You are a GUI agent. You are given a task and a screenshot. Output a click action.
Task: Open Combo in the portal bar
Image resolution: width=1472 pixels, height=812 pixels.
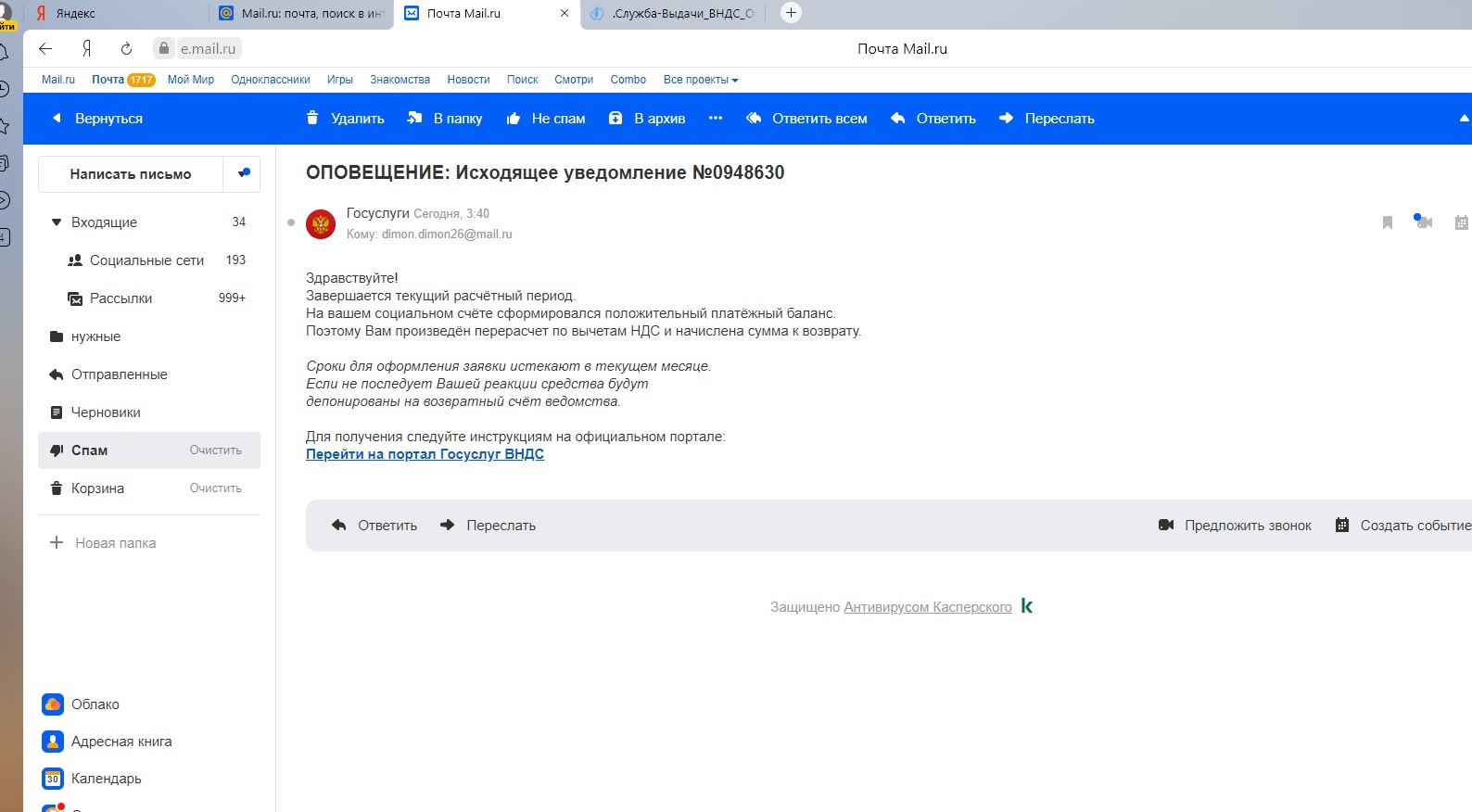(x=628, y=80)
